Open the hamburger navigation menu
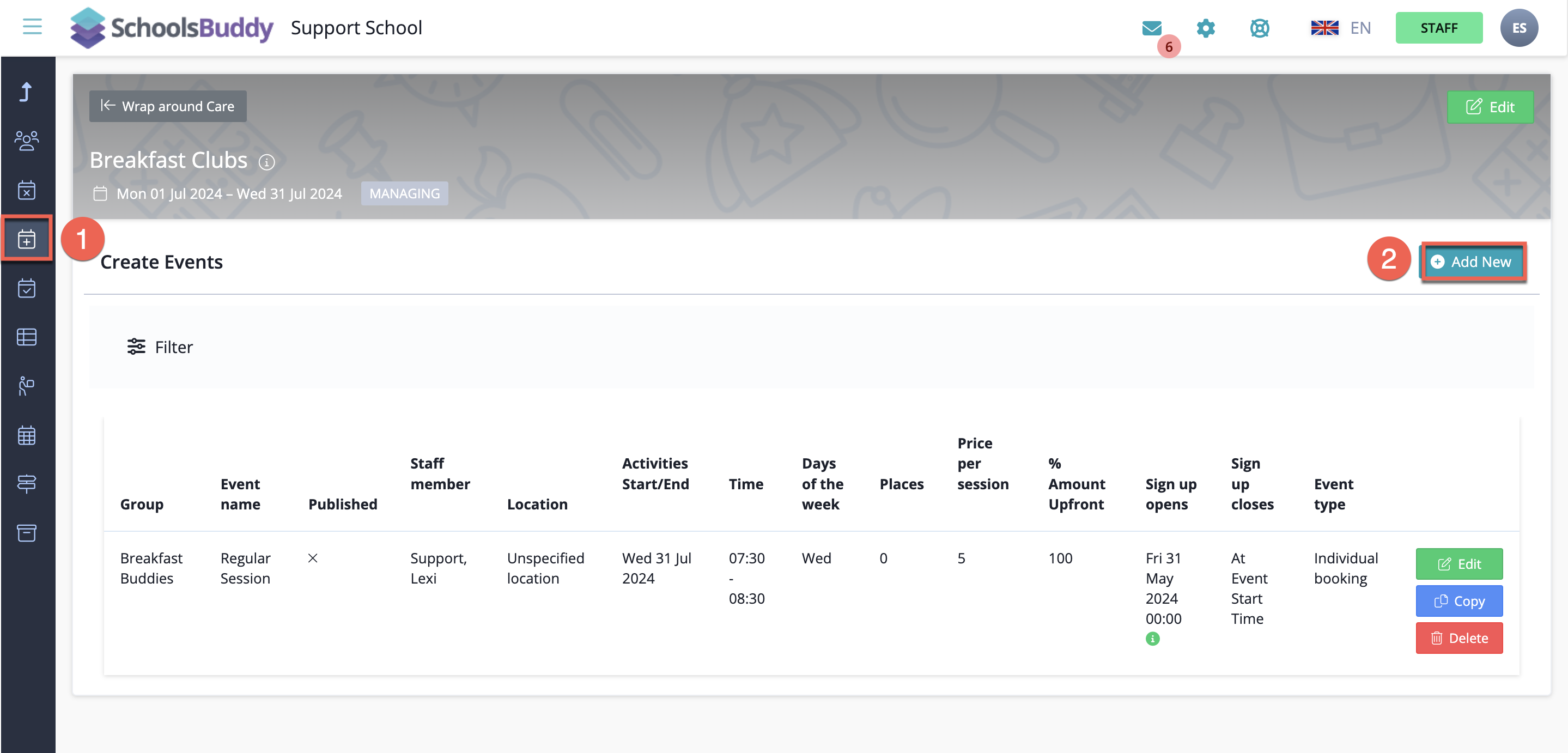The image size is (1568, 753). [x=32, y=27]
